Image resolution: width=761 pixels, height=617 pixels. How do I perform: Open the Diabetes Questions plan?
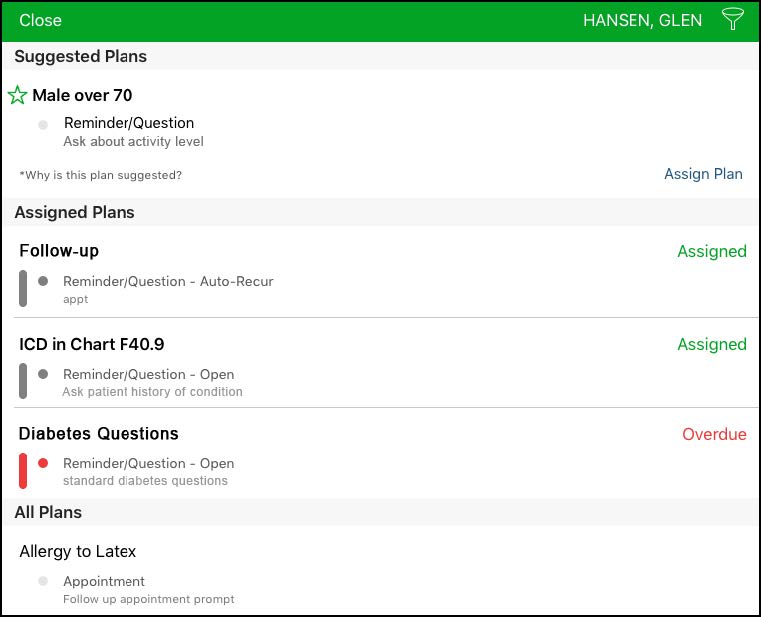tap(99, 434)
